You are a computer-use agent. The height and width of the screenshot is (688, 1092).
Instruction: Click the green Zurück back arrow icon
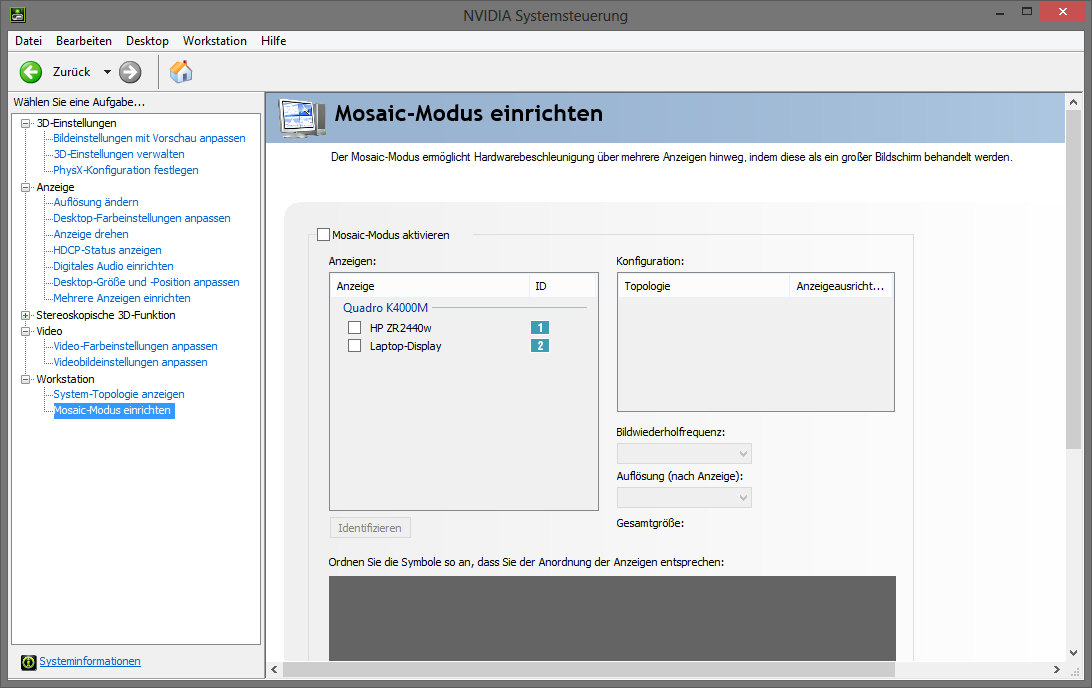coord(31,72)
